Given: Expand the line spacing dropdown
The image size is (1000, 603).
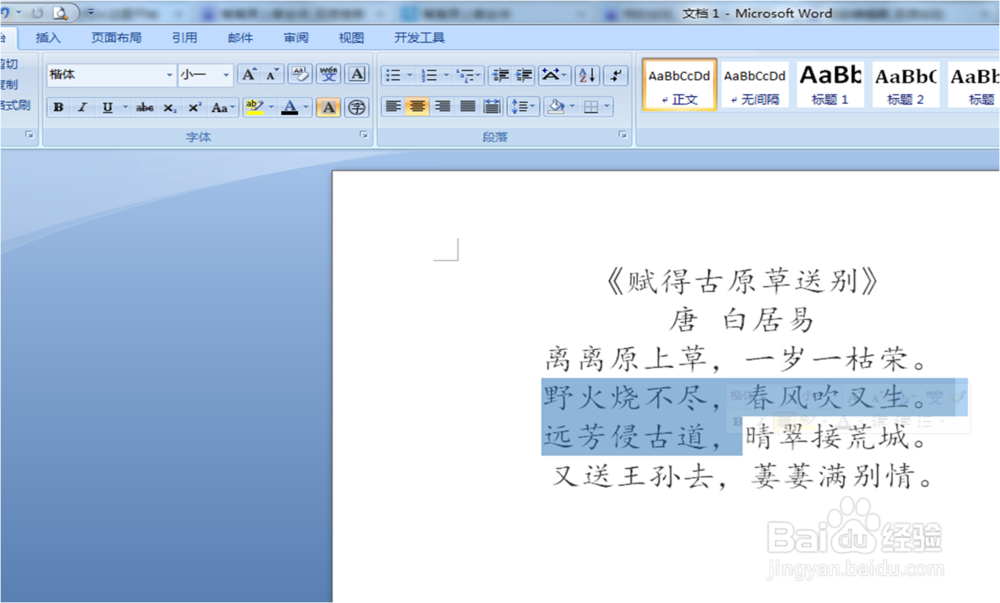Looking at the screenshot, I should pyautogui.click(x=527, y=107).
